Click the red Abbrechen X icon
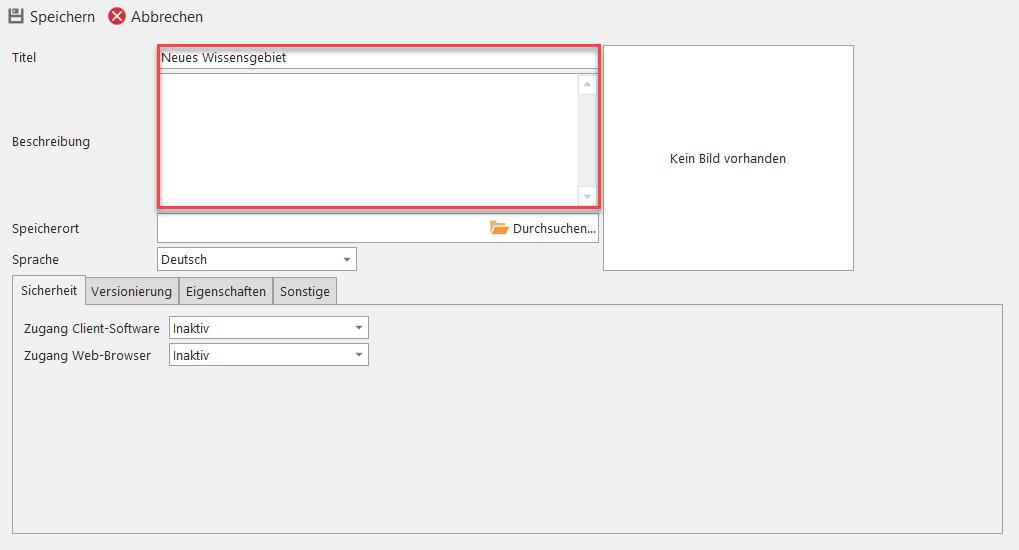Viewport: 1019px width, 550px height. pos(117,17)
